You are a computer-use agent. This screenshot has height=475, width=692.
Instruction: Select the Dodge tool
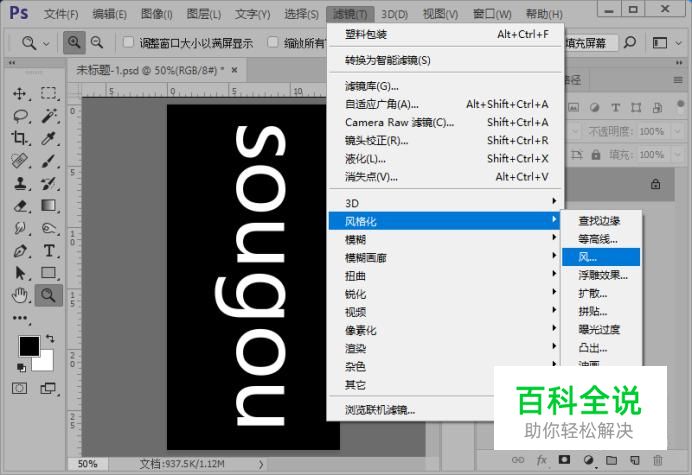49,228
